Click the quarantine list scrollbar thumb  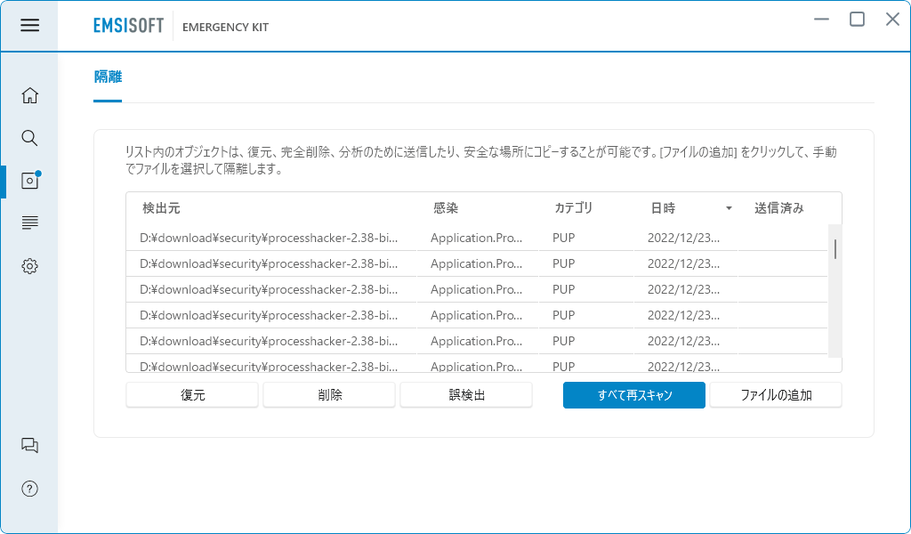[835, 249]
